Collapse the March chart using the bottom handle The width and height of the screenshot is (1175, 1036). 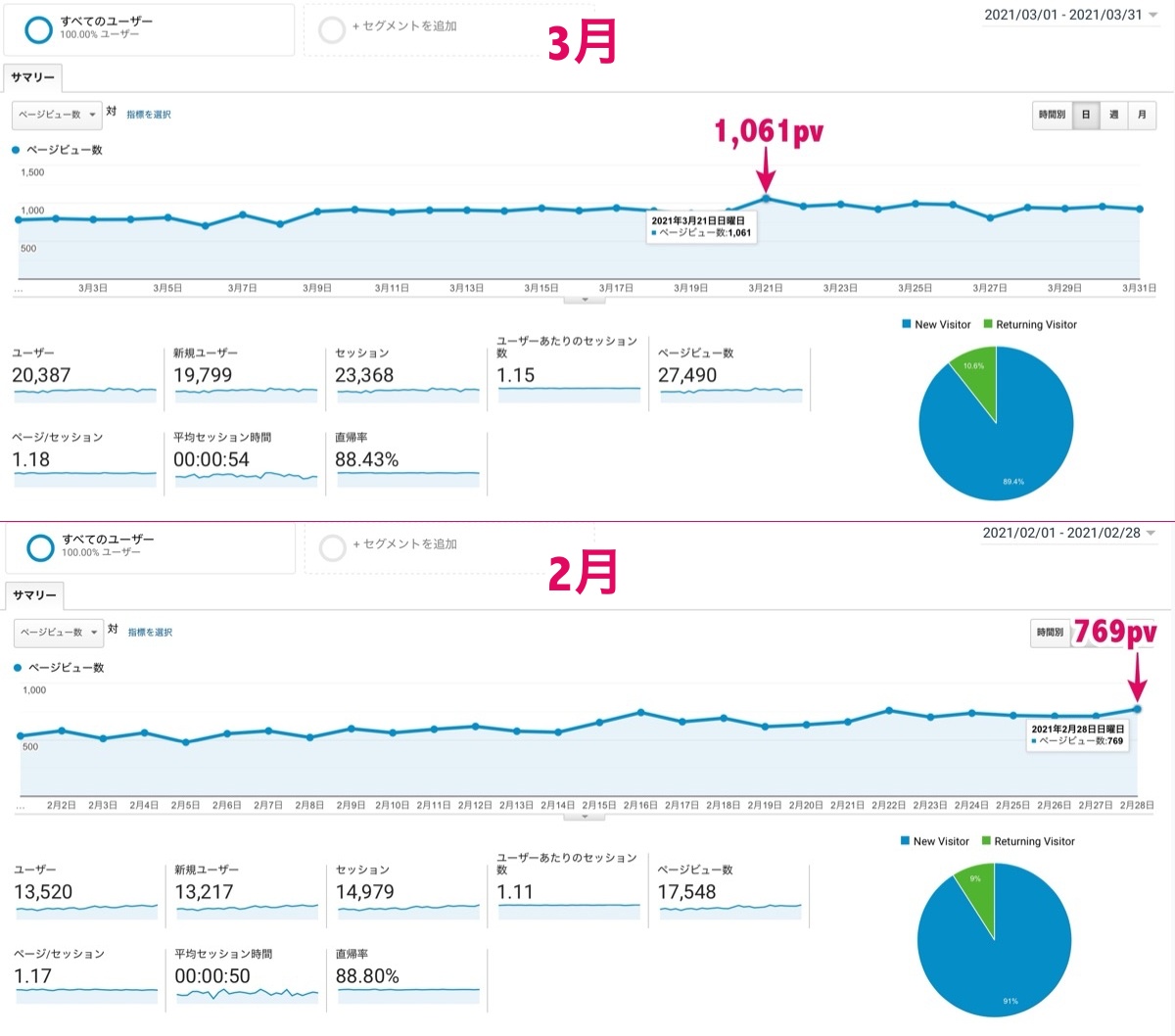tap(586, 300)
